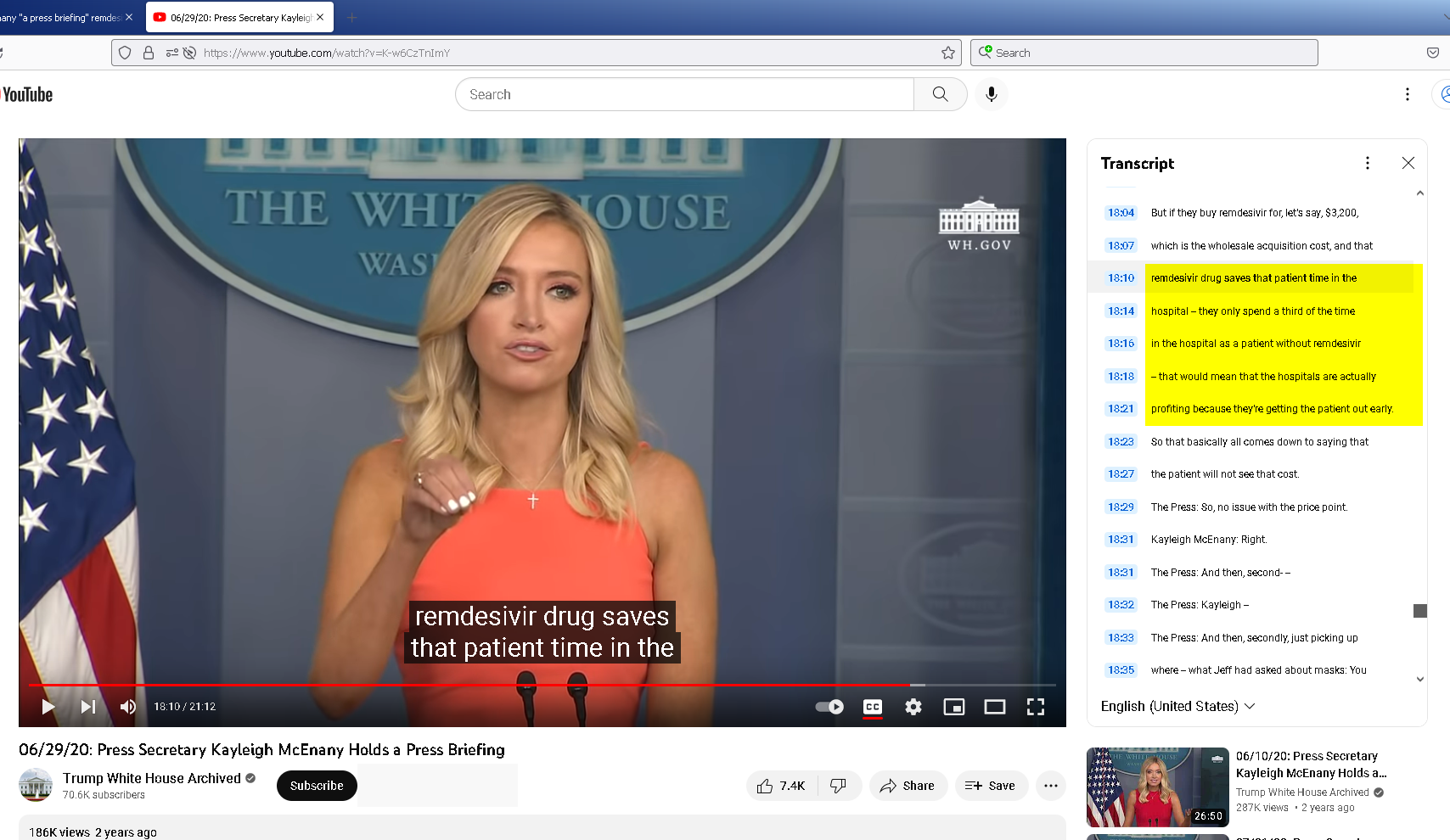
Task: Open the 06/10/20 press briefing recommended thumbnail
Action: [1157, 787]
